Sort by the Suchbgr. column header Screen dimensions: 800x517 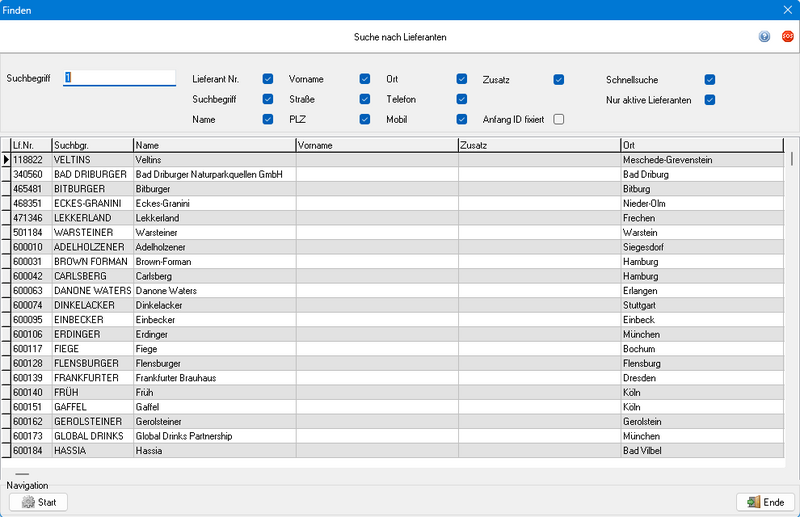(92, 145)
